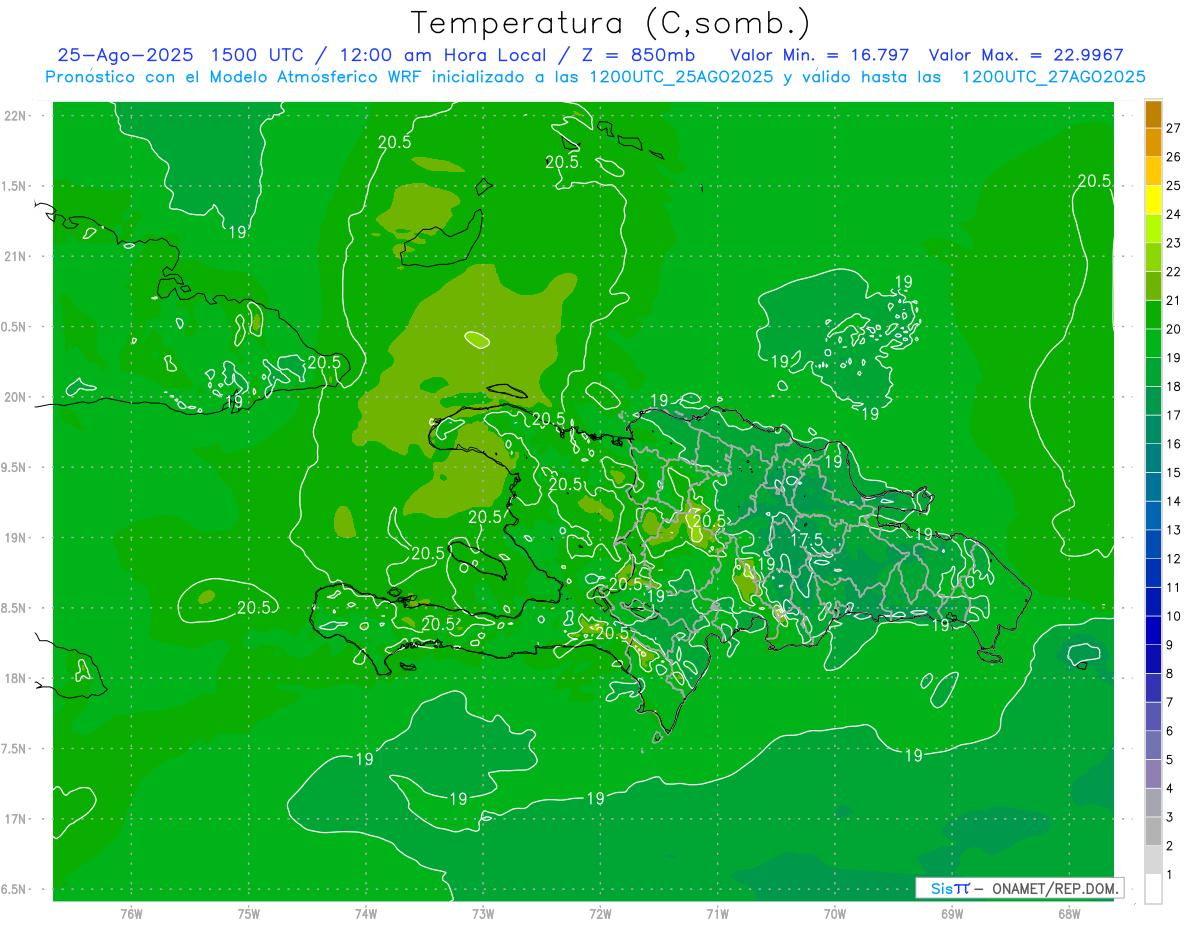The width and height of the screenshot is (1200, 927).
Task: Click the dark orange top swatch of the color scale
Action: tap(1153, 115)
